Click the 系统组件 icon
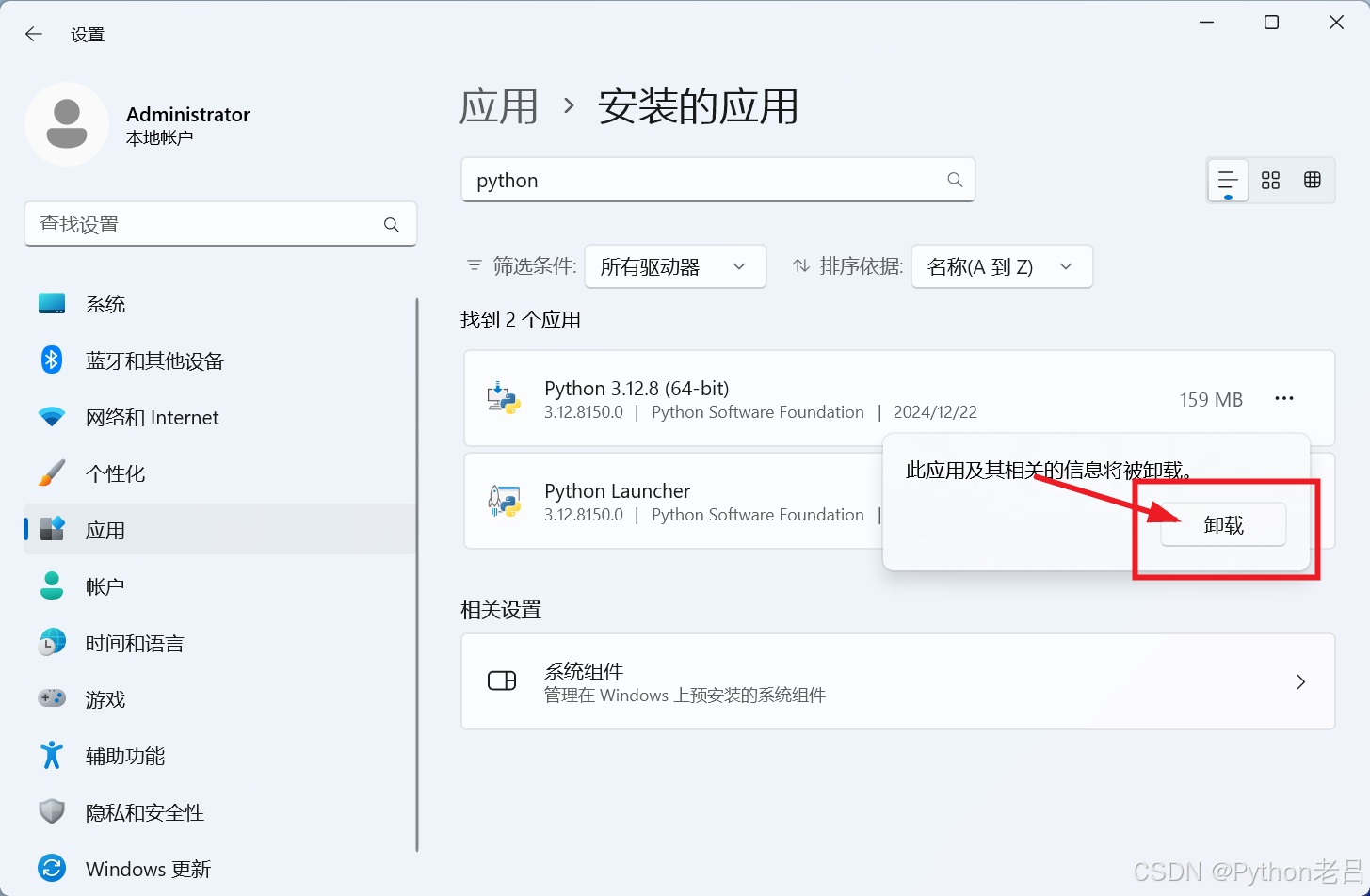1370x896 pixels. (x=502, y=681)
